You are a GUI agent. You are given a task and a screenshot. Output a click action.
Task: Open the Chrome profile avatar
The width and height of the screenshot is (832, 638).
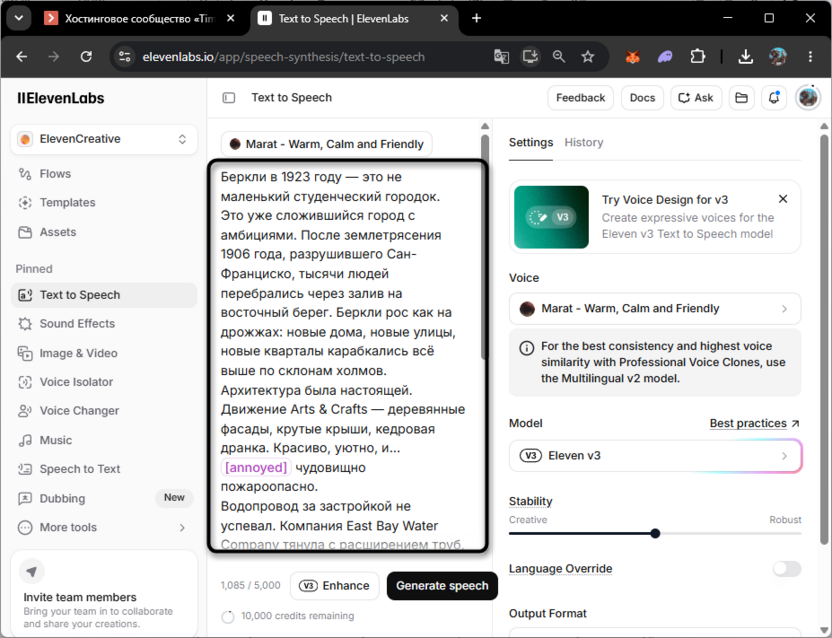(x=778, y=56)
